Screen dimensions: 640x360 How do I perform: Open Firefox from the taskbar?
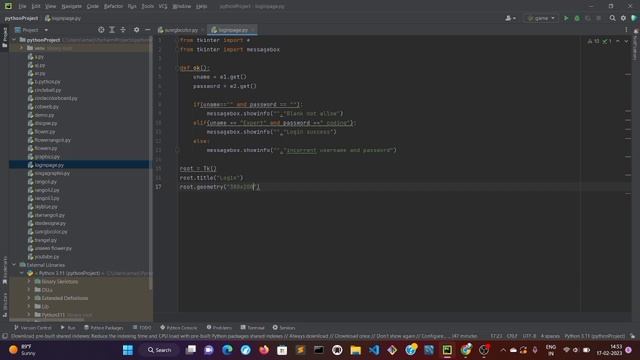pos(264,350)
